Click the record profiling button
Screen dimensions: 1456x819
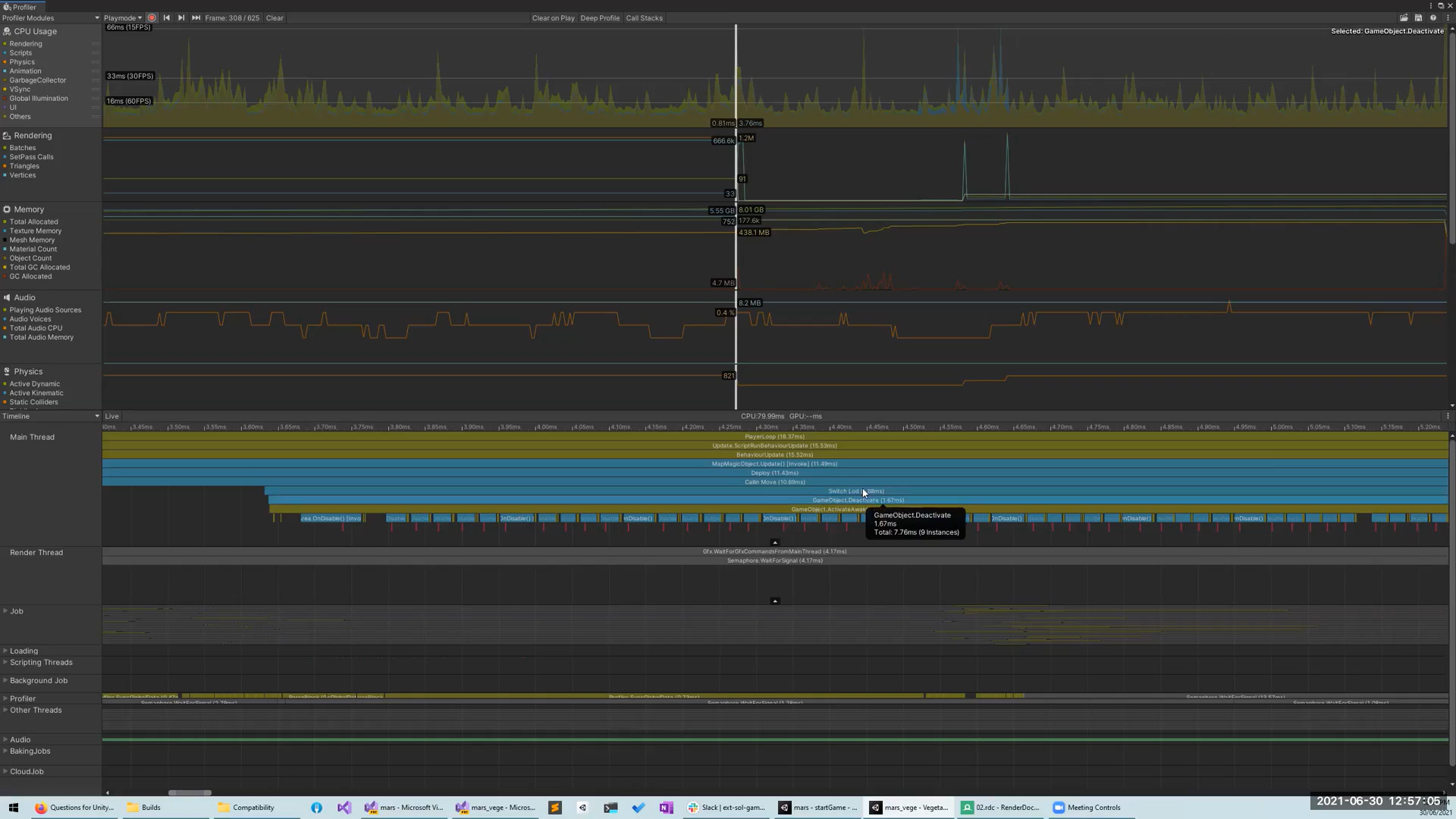coord(152,17)
